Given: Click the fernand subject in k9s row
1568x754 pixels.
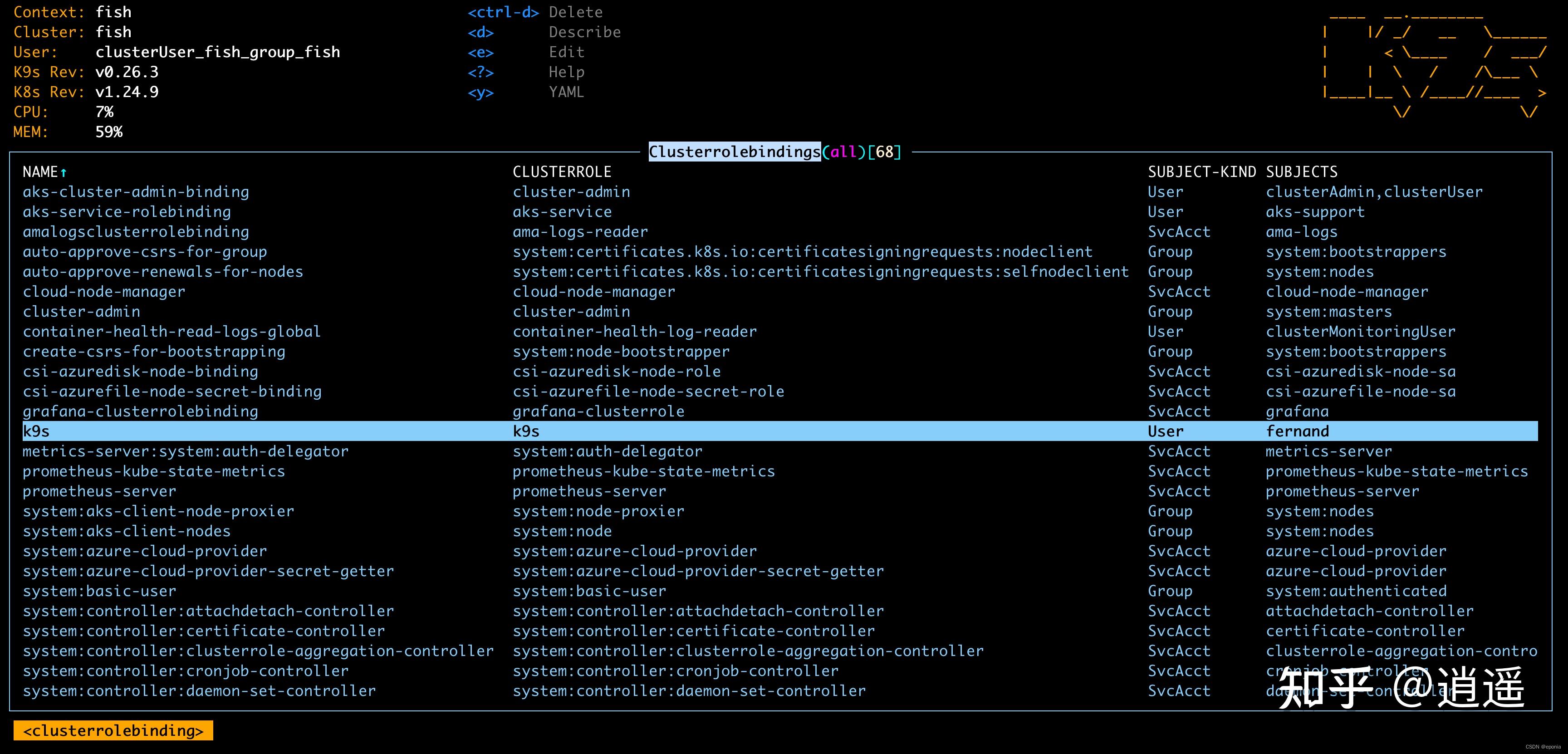Looking at the screenshot, I should pos(1297,431).
